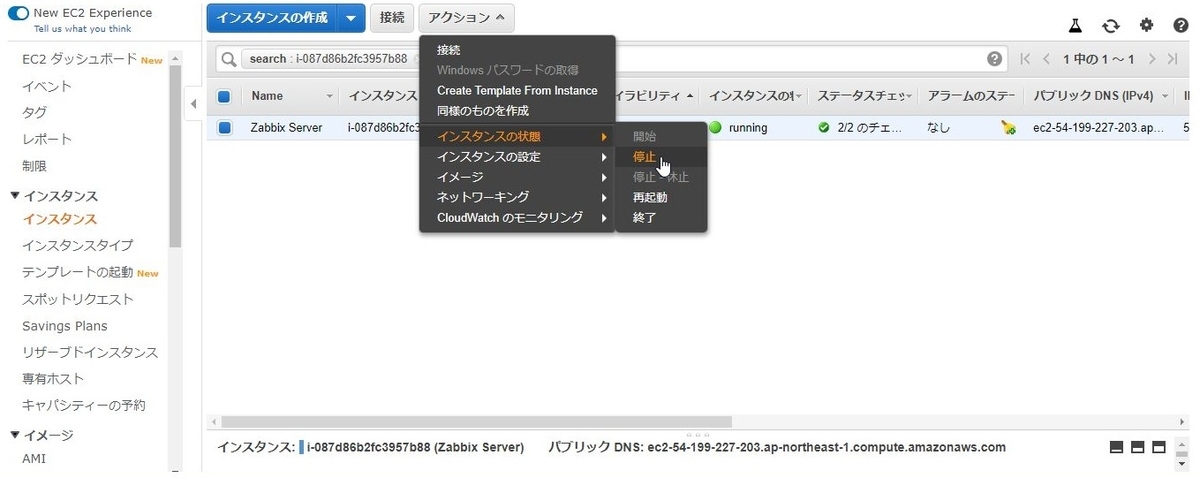Minimize the details pane
The width and height of the screenshot is (1200, 478).
(x=1117, y=447)
